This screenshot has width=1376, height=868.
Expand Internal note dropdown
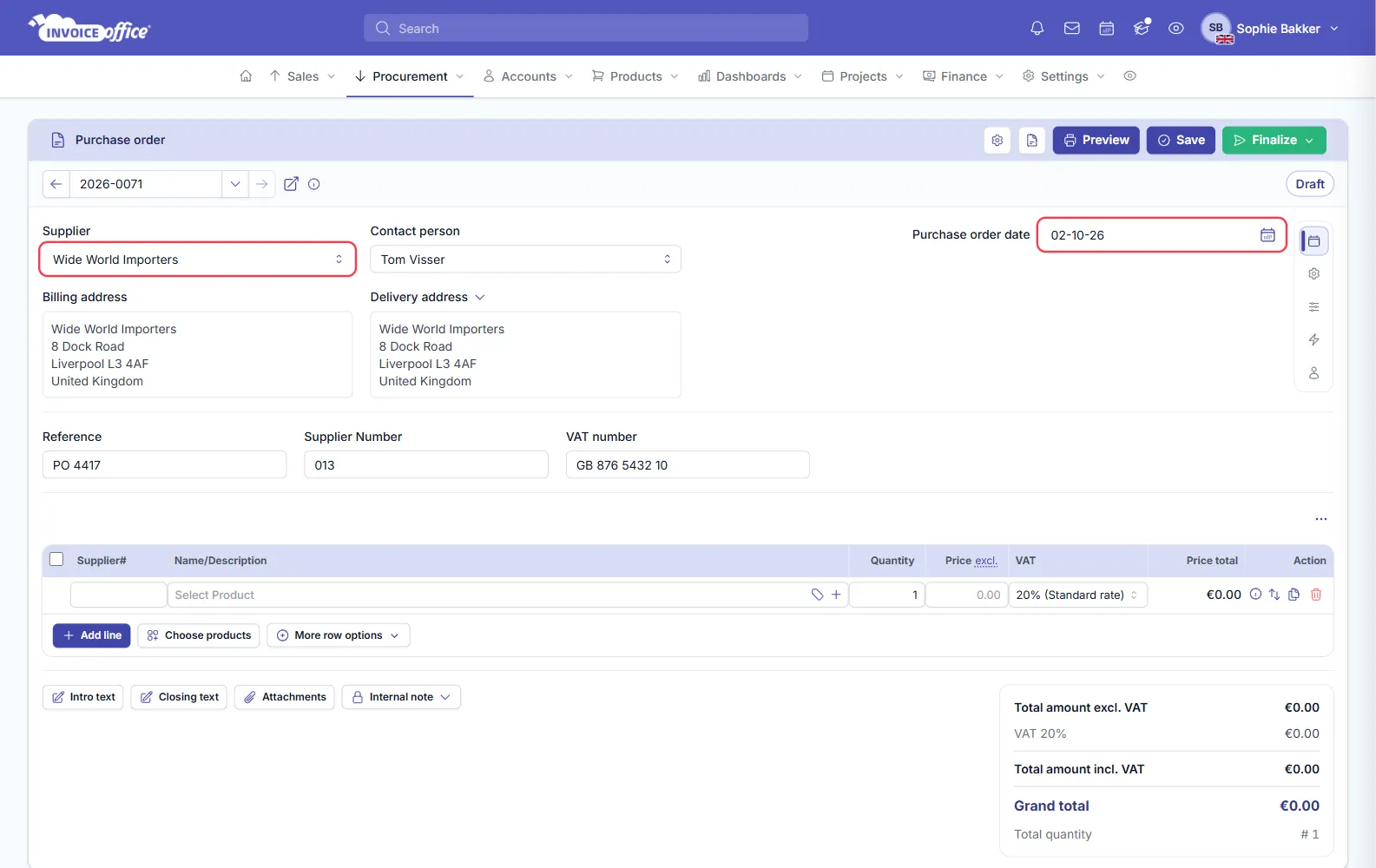(401, 697)
